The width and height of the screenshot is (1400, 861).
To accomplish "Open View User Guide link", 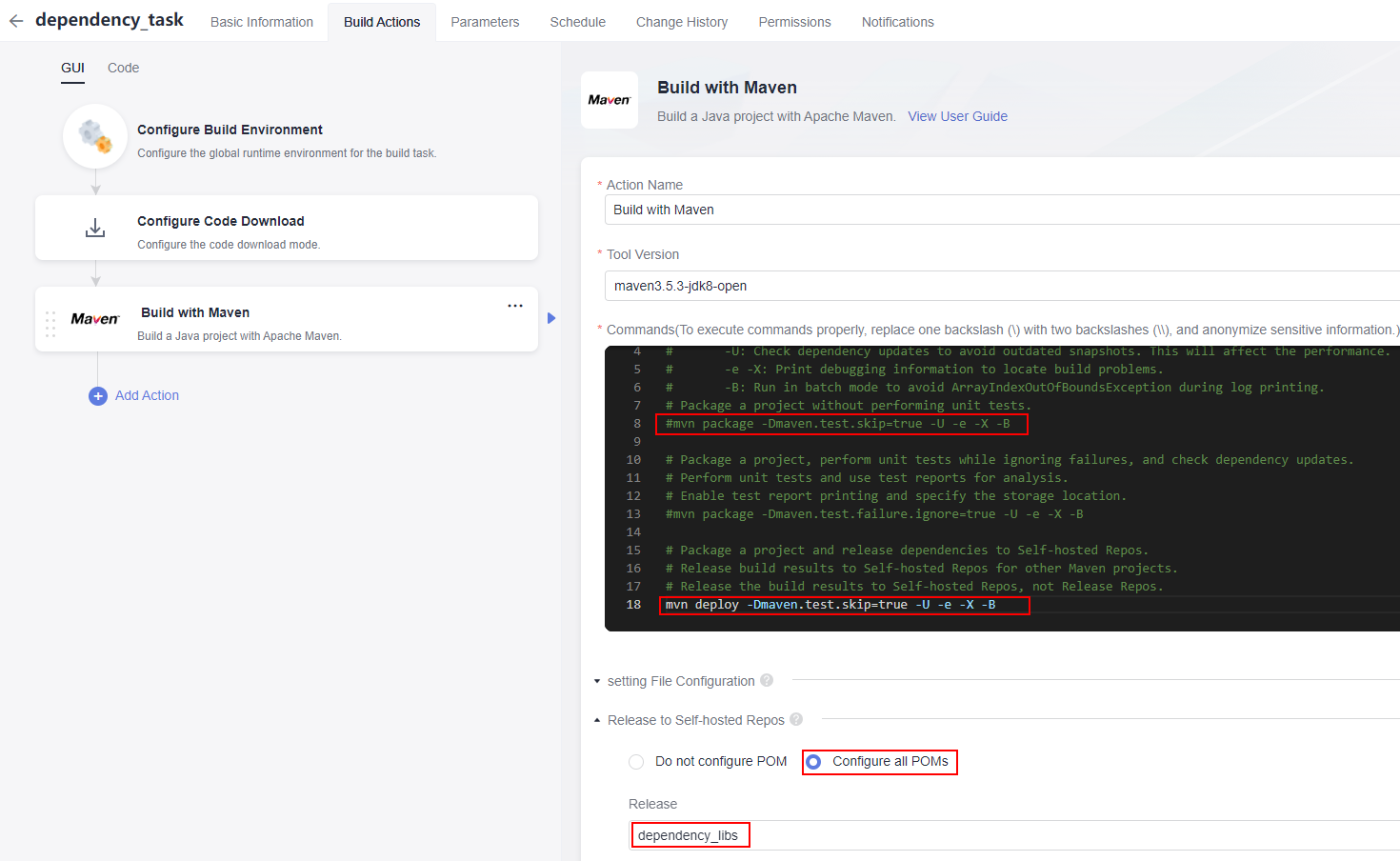I will pos(957,116).
